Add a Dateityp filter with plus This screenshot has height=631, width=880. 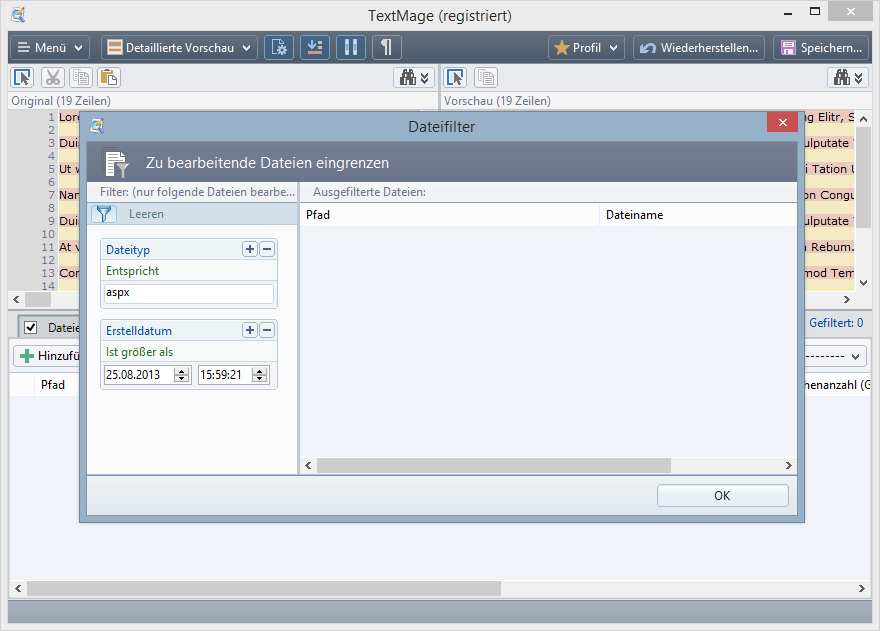click(x=250, y=249)
